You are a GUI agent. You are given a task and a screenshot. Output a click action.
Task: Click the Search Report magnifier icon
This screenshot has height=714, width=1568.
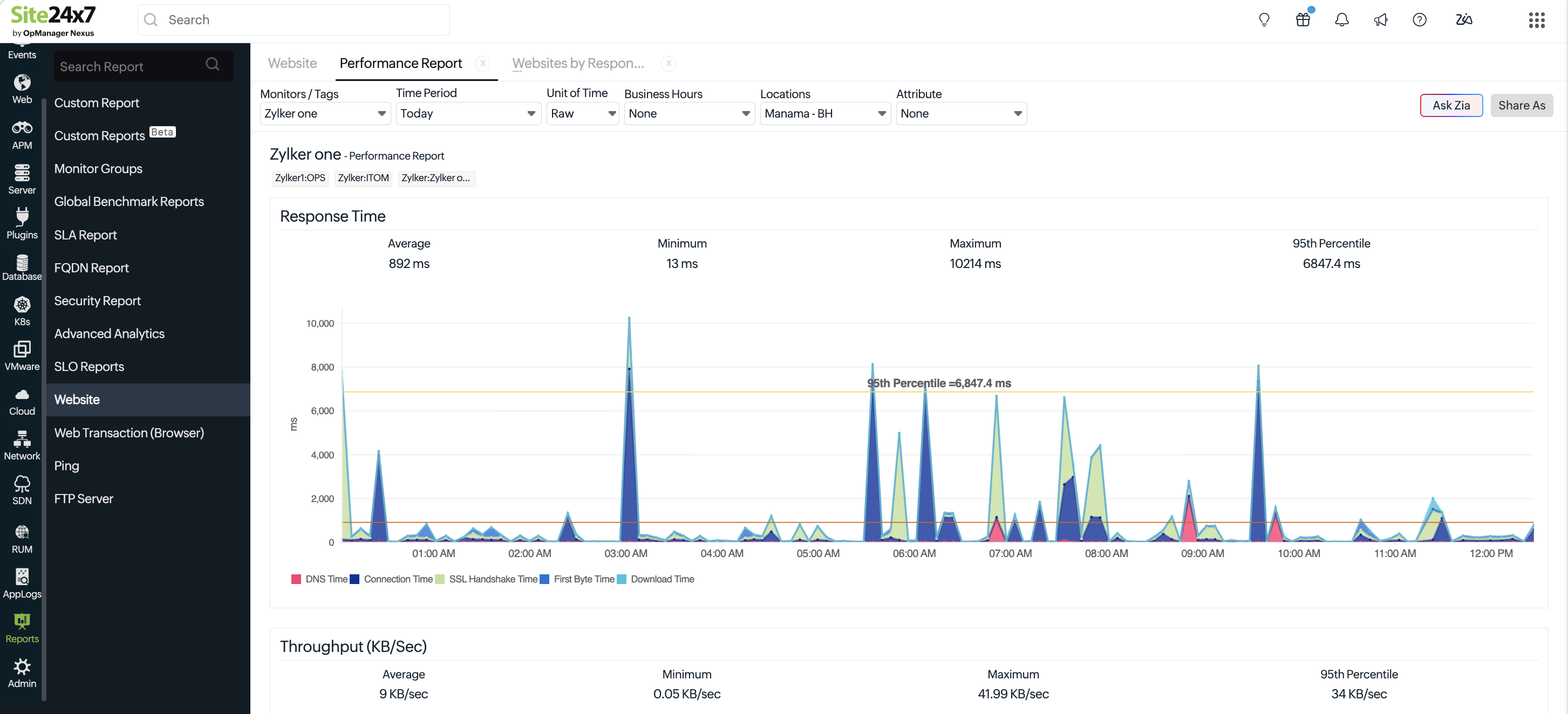[213, 65]
